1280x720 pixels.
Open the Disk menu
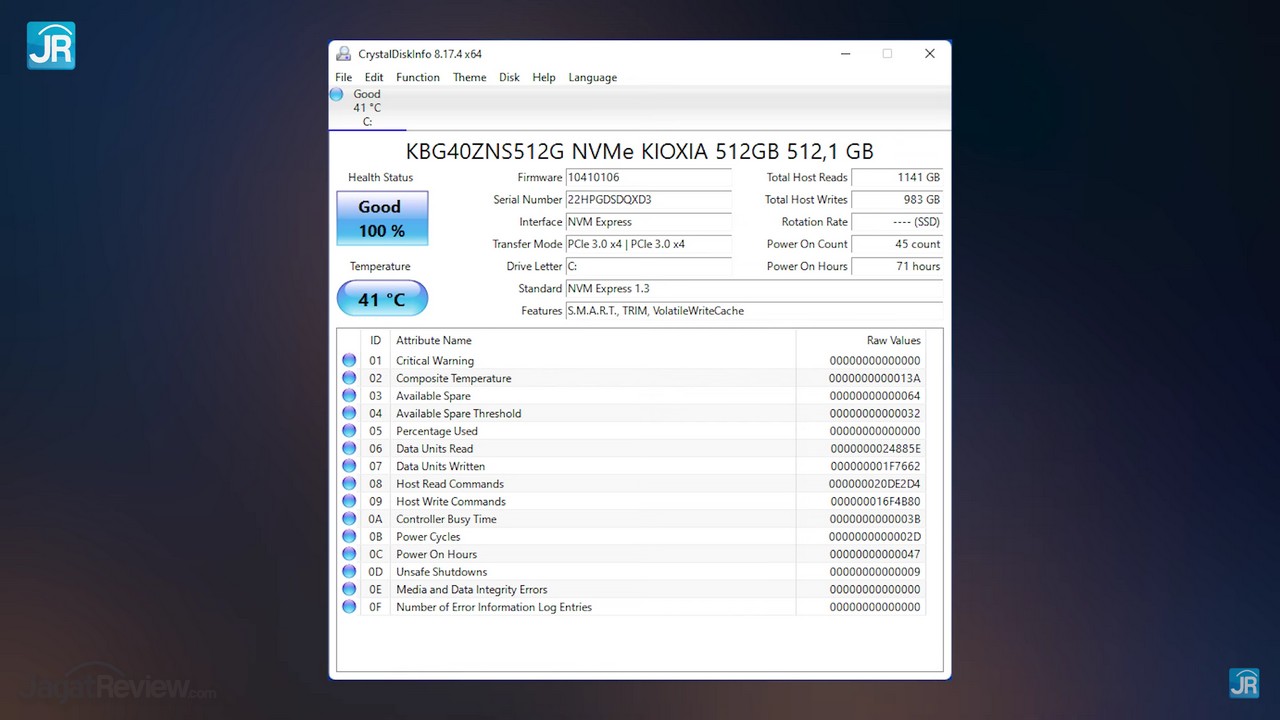pyautogui.click(x=509, y=77)
